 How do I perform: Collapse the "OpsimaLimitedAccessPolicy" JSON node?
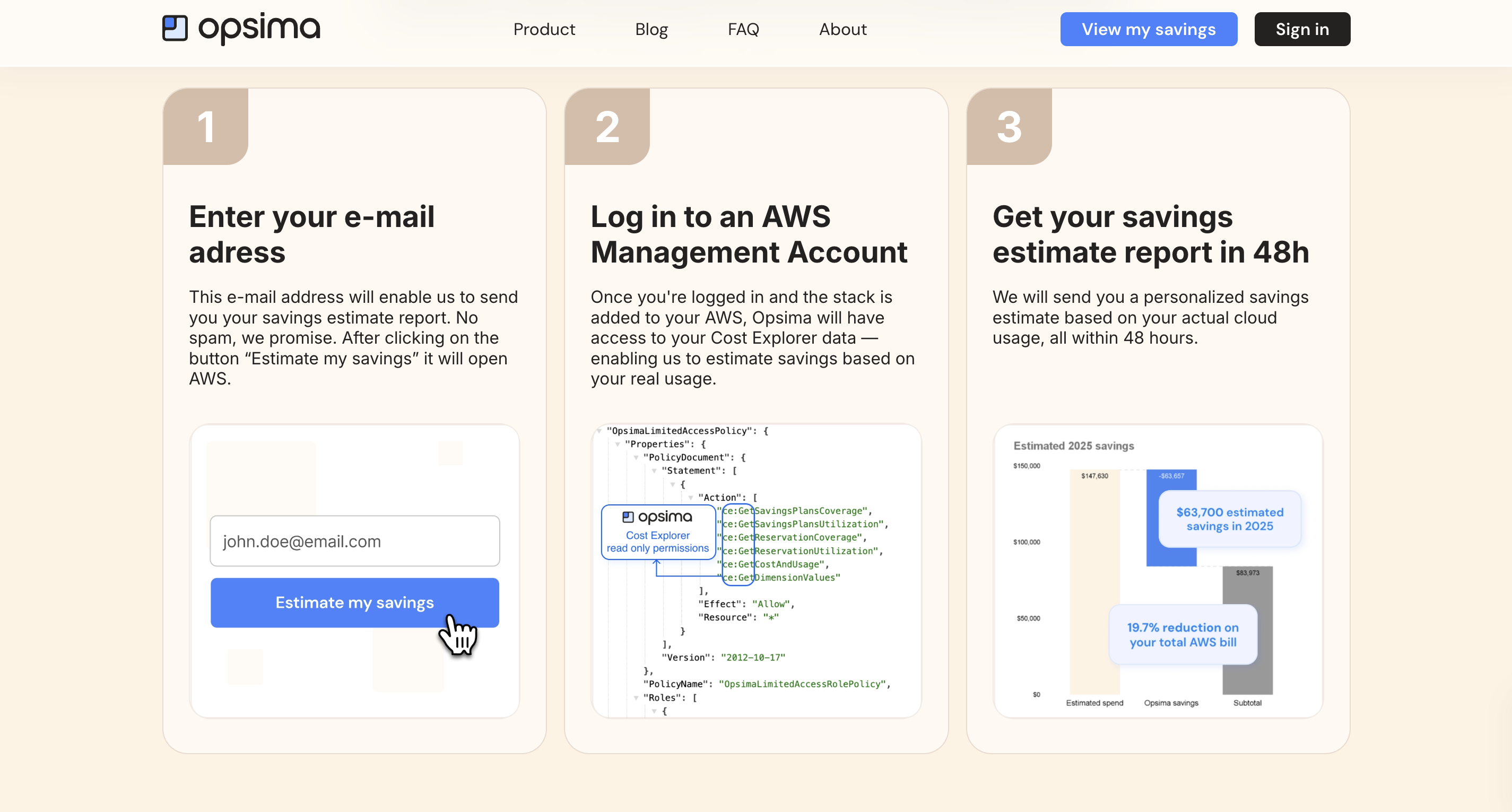point(598,431)
